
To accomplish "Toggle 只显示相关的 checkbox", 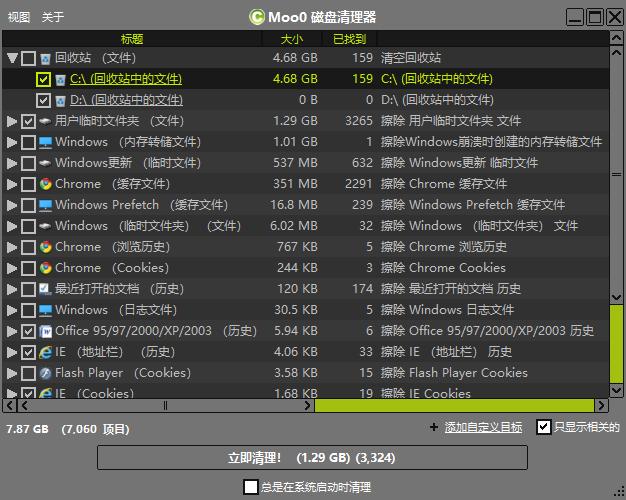I will tap(543, 427).
